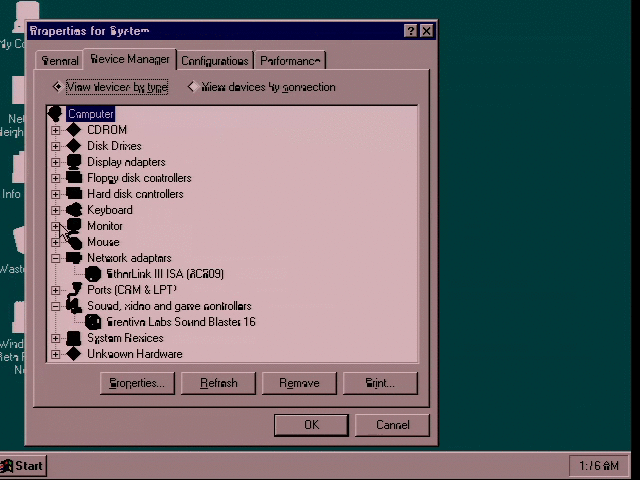Select the Monitor label text
This screenshot has height=480, width=640.
point(105,226)
